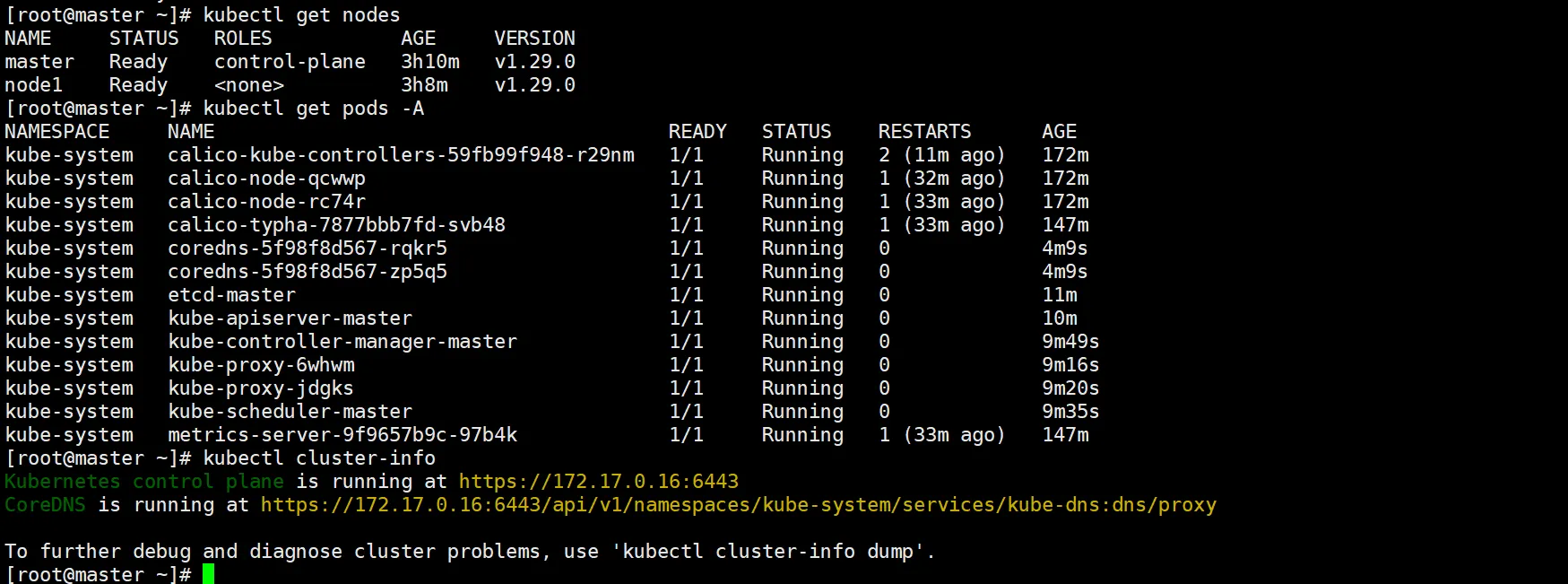
Task: Select pod name 'kube-controller-manager-master'
Action: click(x=342, y=342)
